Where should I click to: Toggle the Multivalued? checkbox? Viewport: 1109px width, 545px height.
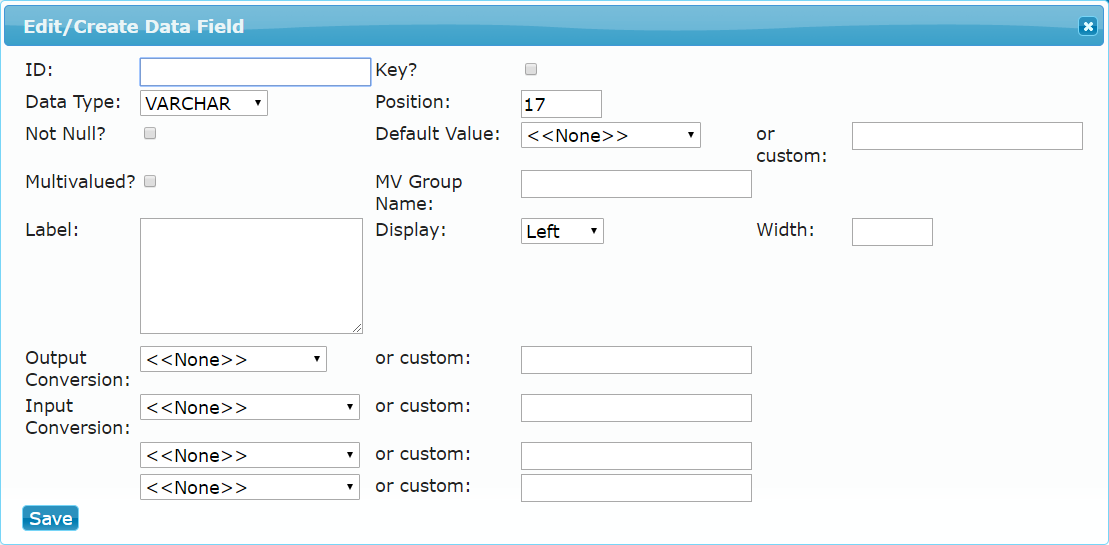150,182
